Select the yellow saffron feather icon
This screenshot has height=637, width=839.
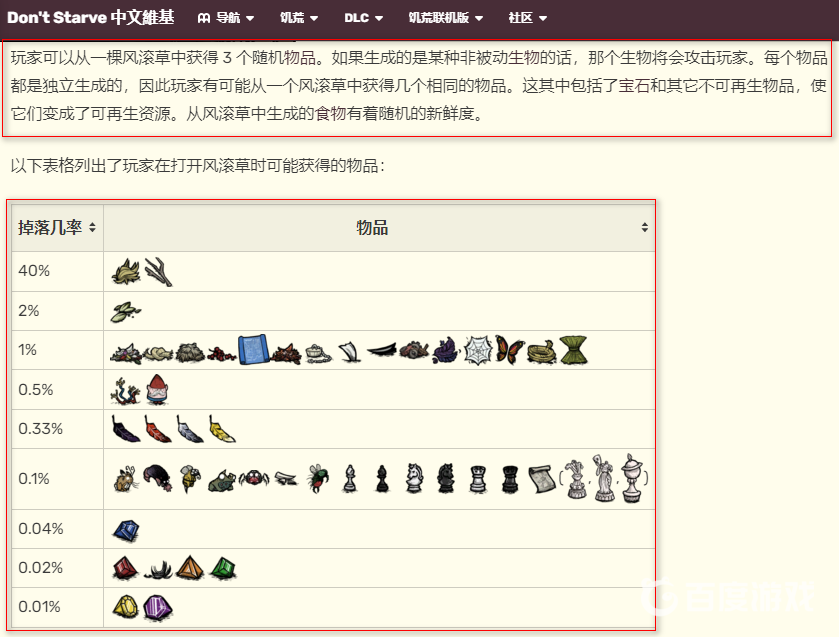coord(222,429)
